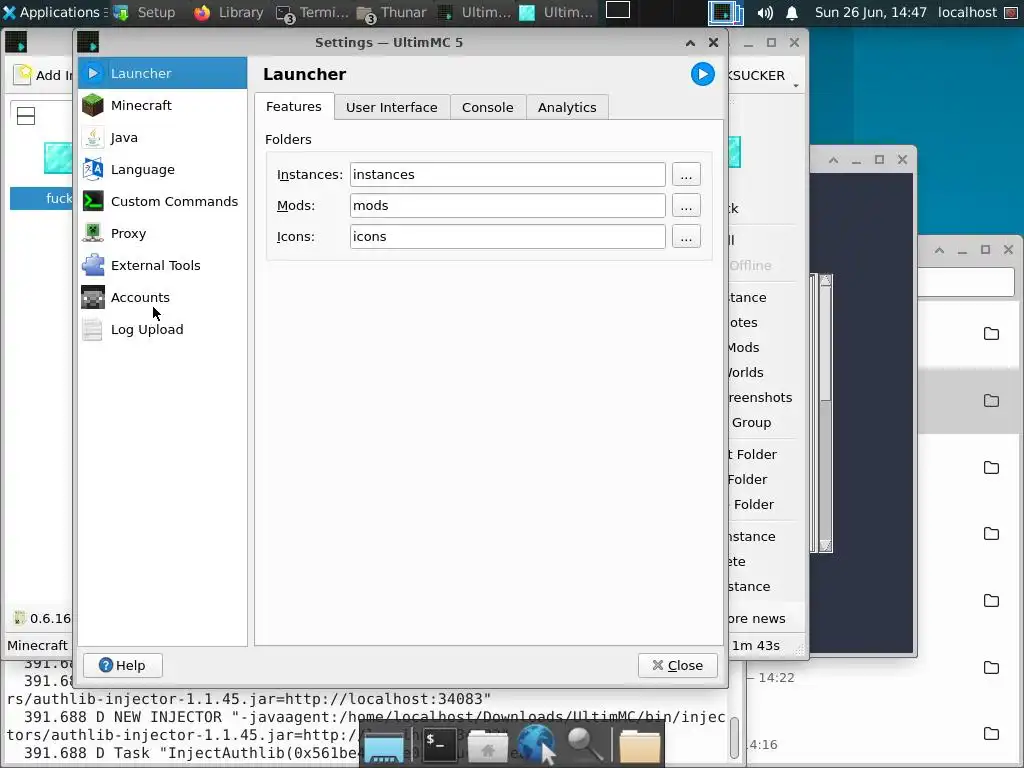1024x768 pixels.
Task: Close the Settings dialog with Close button
Action: (678, 665)
